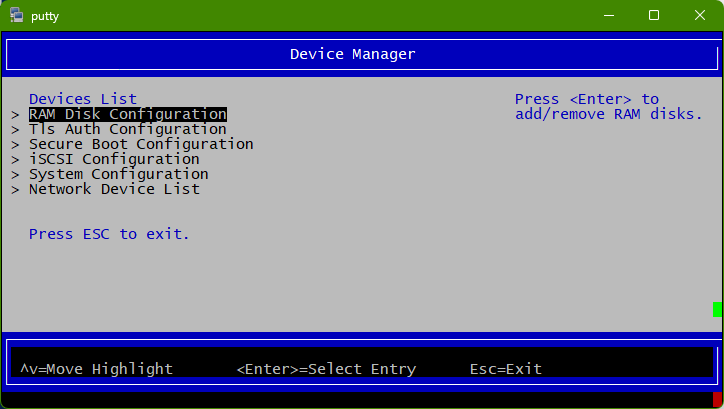Click the <Enter>=Select Entry footer hint

click(326, 369)
